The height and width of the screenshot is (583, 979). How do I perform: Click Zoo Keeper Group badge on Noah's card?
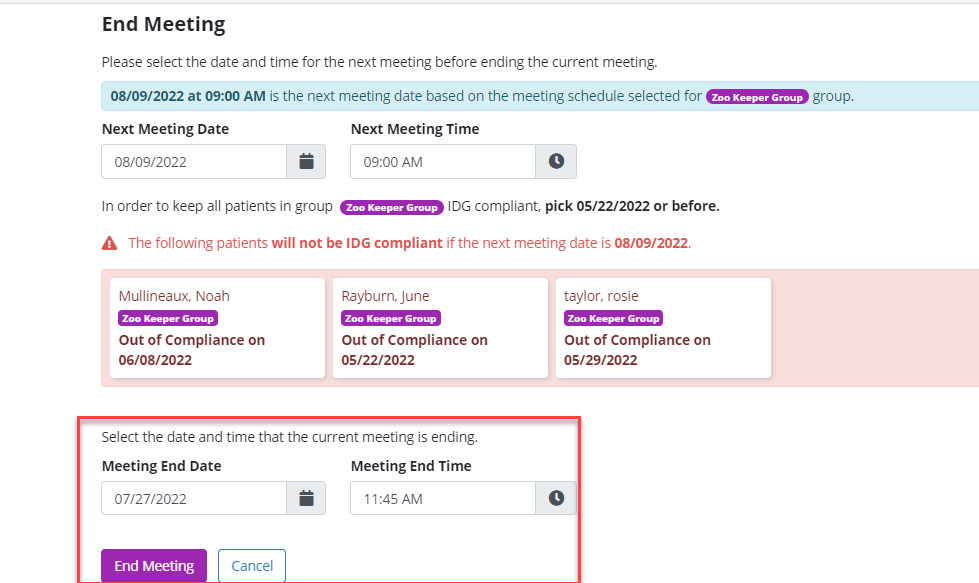pos(168,318)
